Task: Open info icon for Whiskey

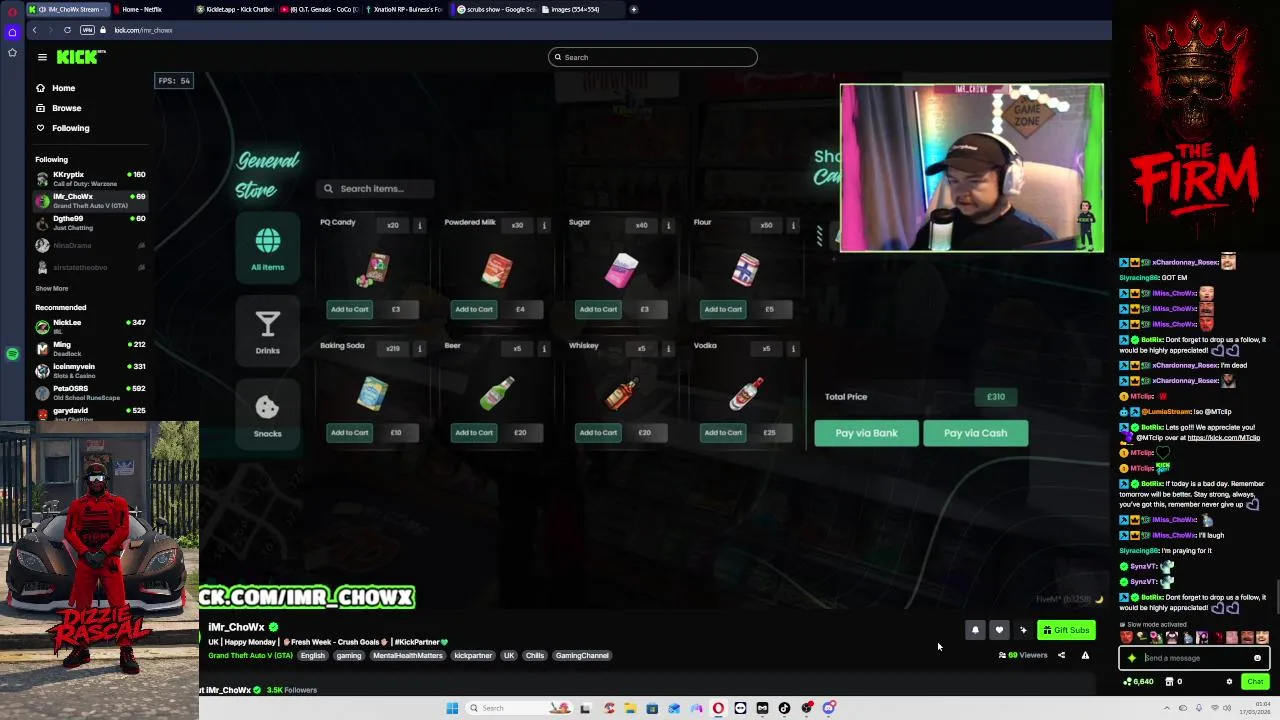Action: [x=668, y=348]
